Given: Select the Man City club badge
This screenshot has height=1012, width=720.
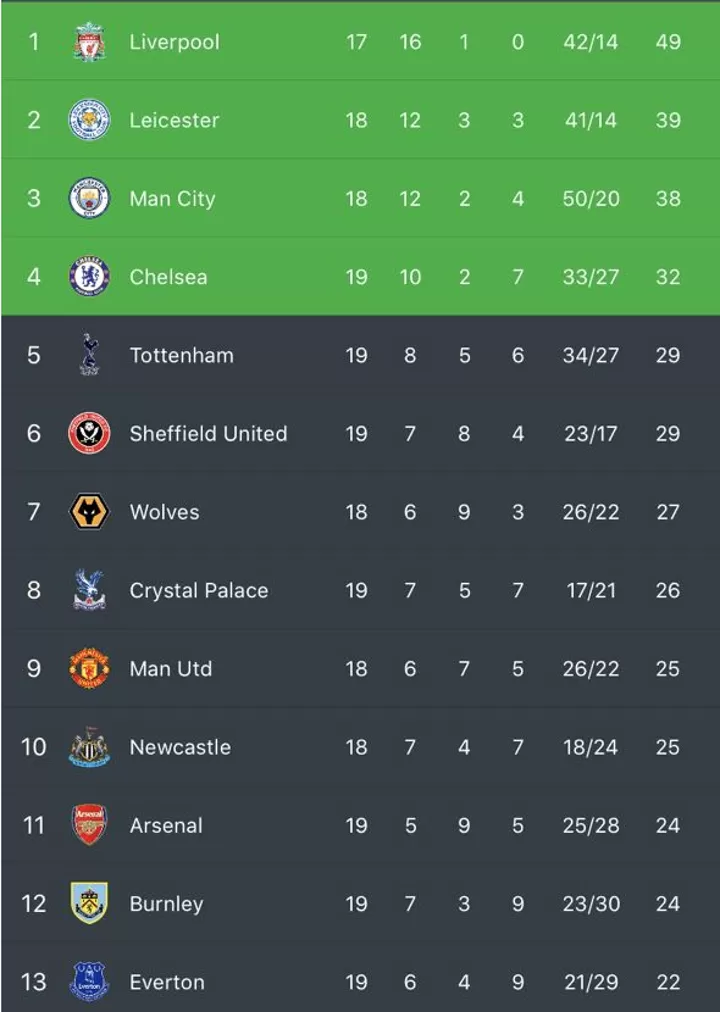Looking at the screenshot, I should click(89, 198).
